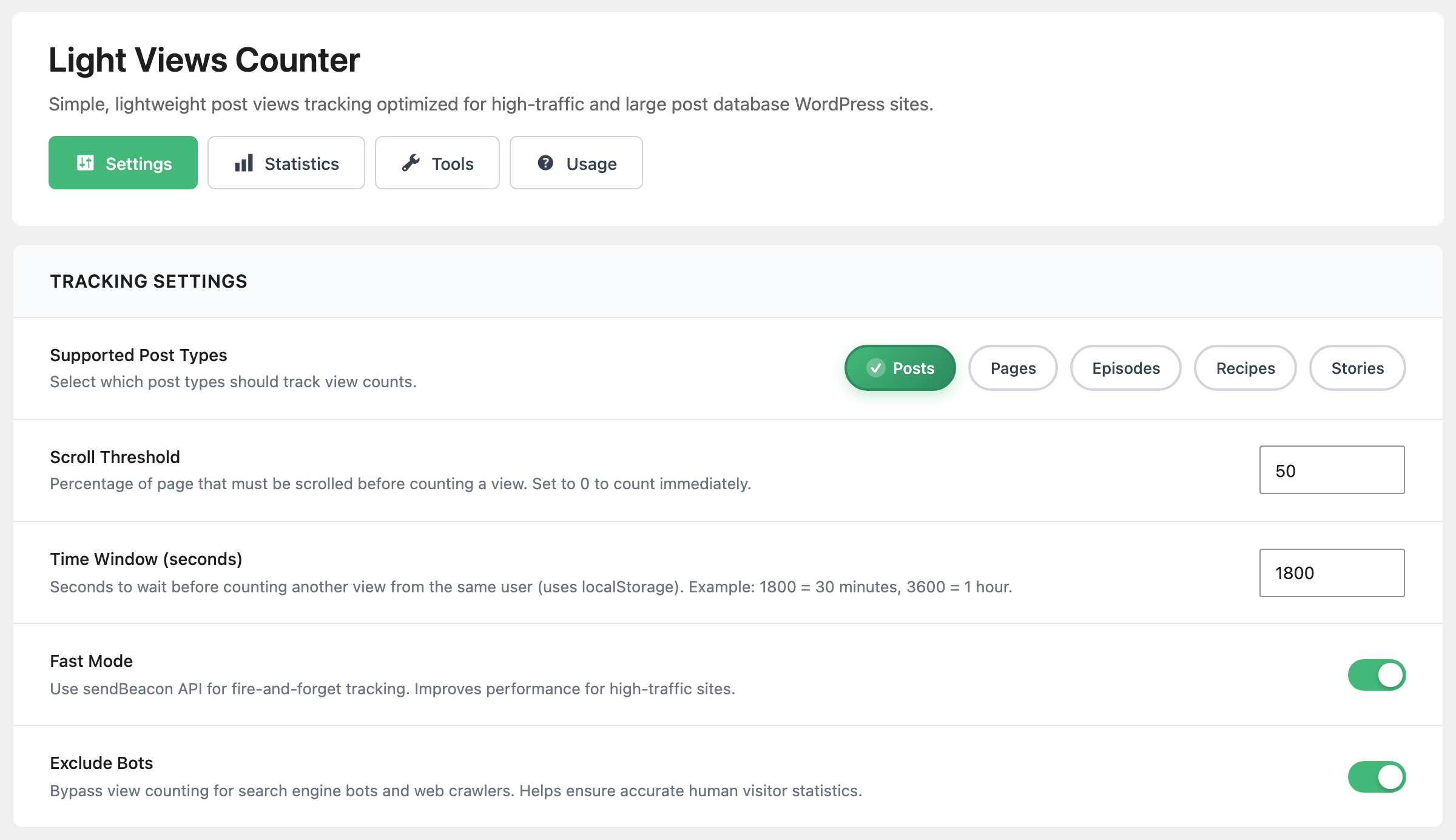
Task: Click the 'Percentage of page' description text
Action: [x=400, y=484]
